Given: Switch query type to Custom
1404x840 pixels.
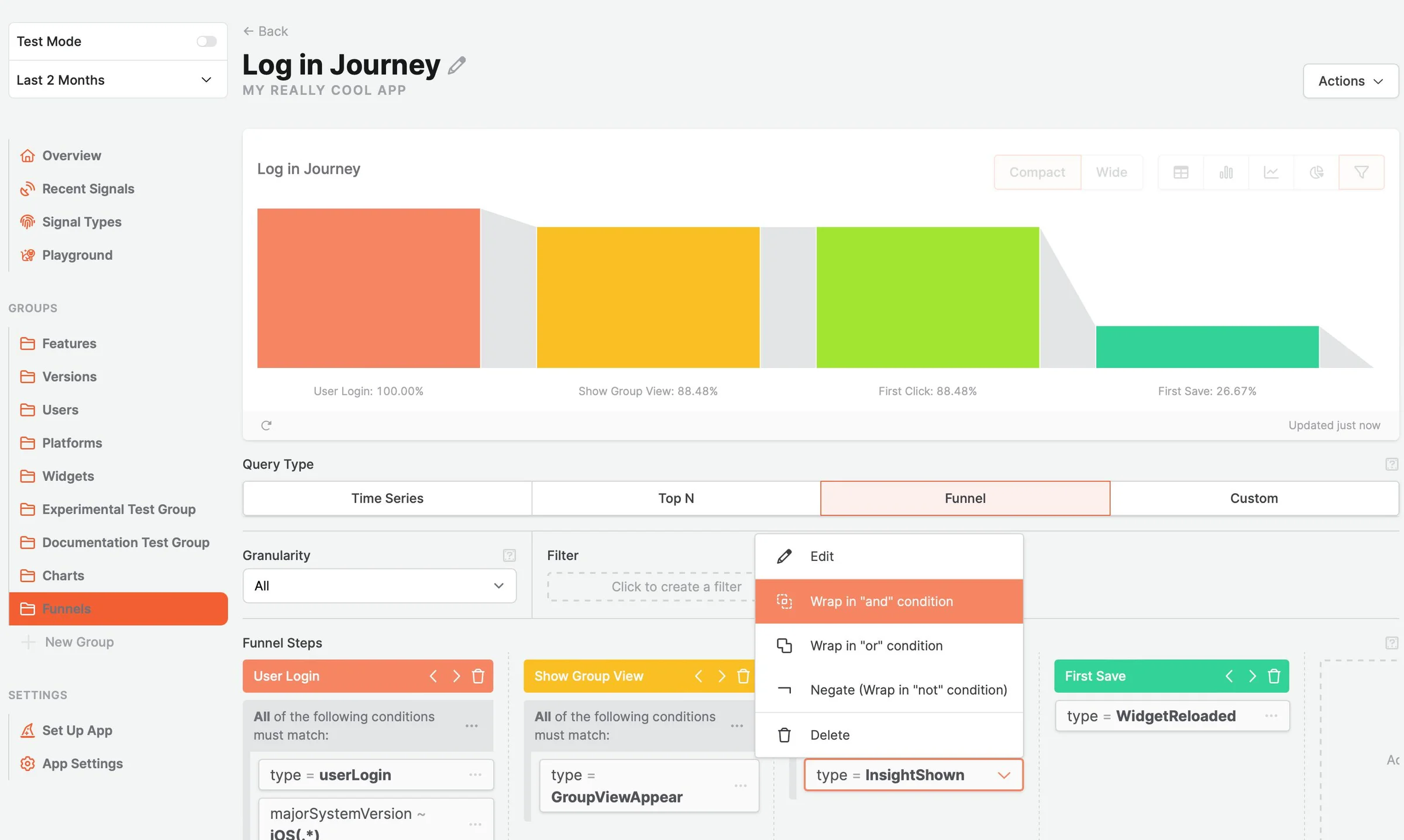Looking at the screenshot, I should (x=1254, y=498).
